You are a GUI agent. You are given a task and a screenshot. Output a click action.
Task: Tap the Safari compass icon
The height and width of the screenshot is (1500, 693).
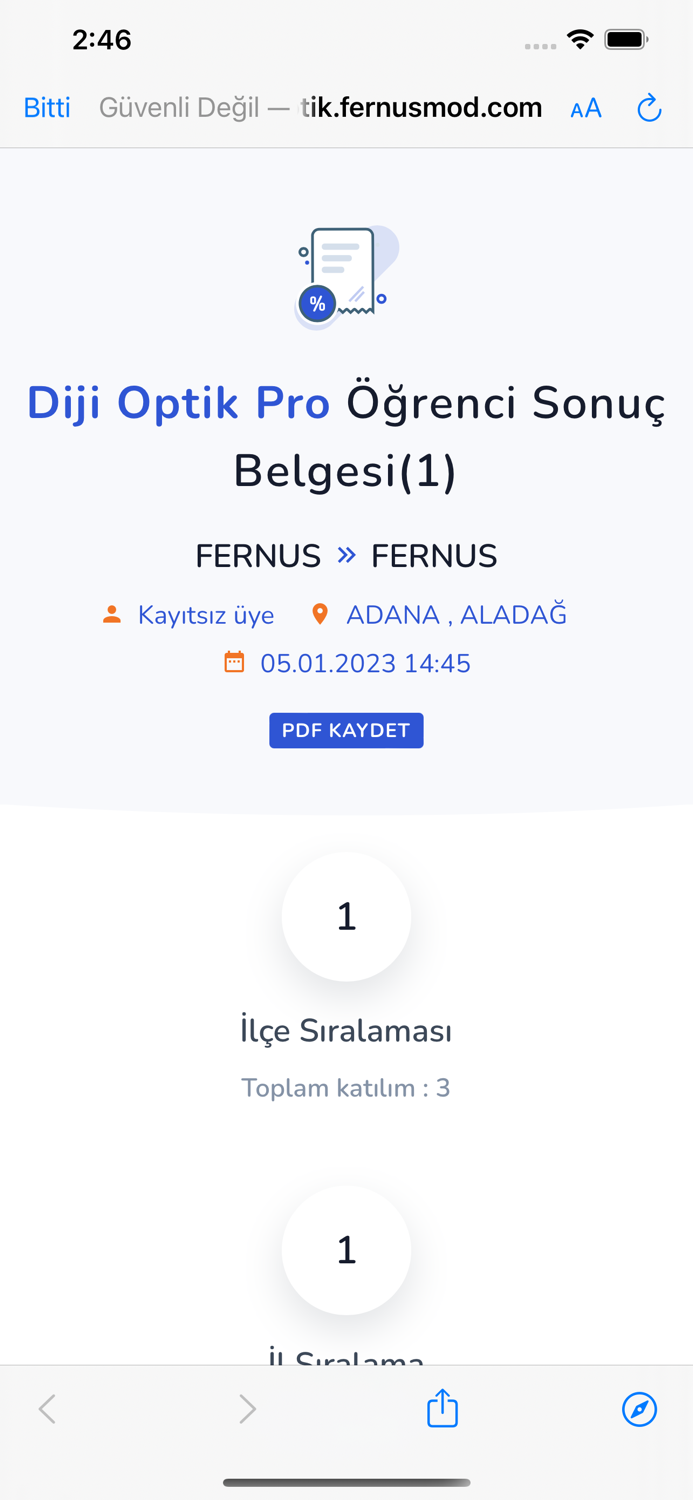(x=639, y=1409)
